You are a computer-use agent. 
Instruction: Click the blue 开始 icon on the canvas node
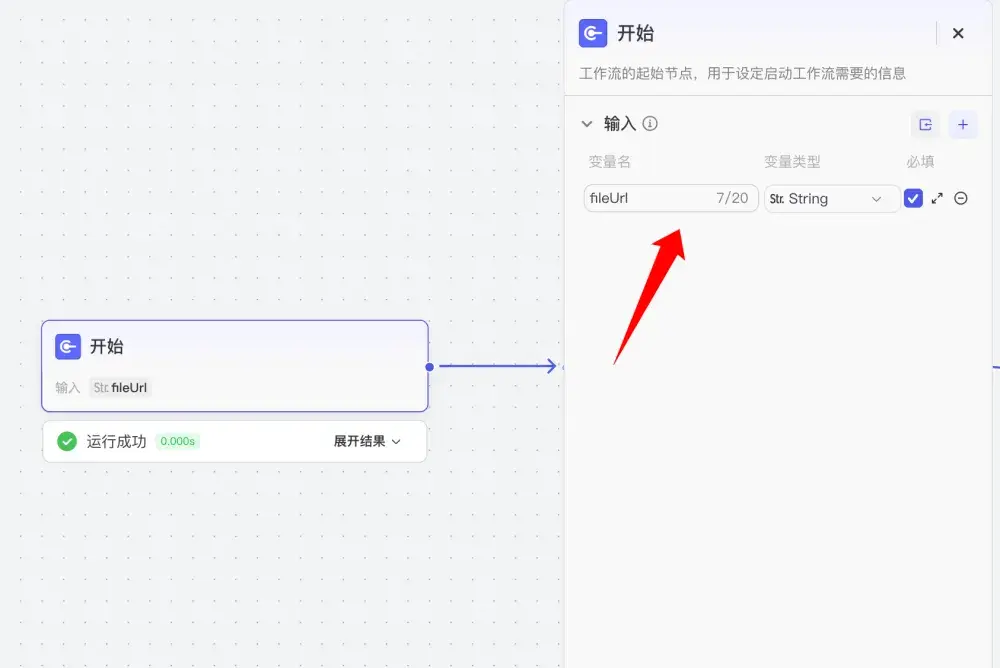tap(67, 346)
